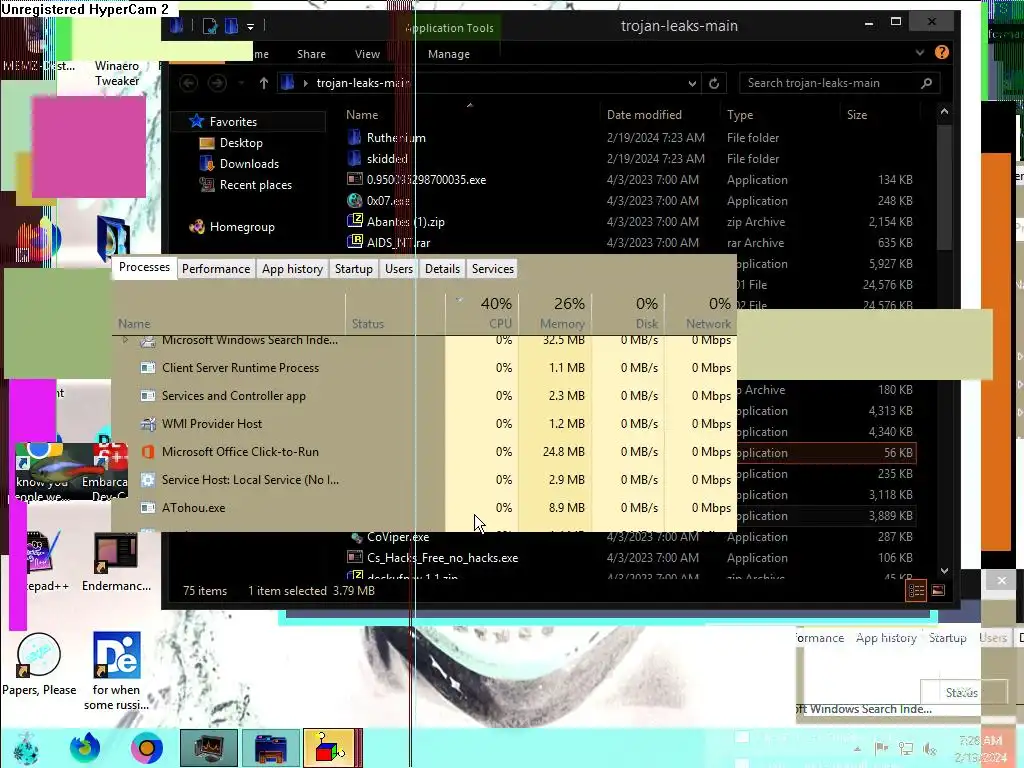Open the Share ribbon tab in Explorer
The width and height of the screenshot is (1024, 768).
coord(311,54)
